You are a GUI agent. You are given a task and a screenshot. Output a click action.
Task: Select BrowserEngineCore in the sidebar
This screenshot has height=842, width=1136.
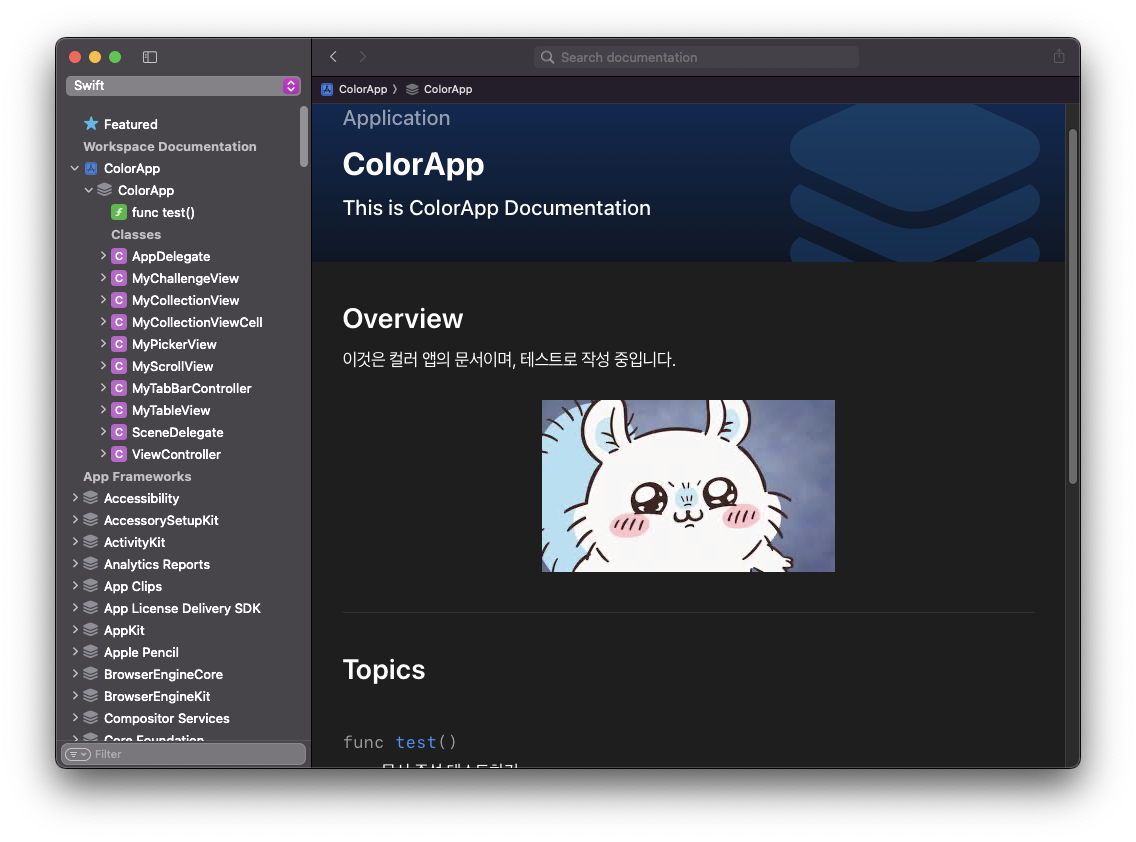pyautogui.click(x=163, y=674)
